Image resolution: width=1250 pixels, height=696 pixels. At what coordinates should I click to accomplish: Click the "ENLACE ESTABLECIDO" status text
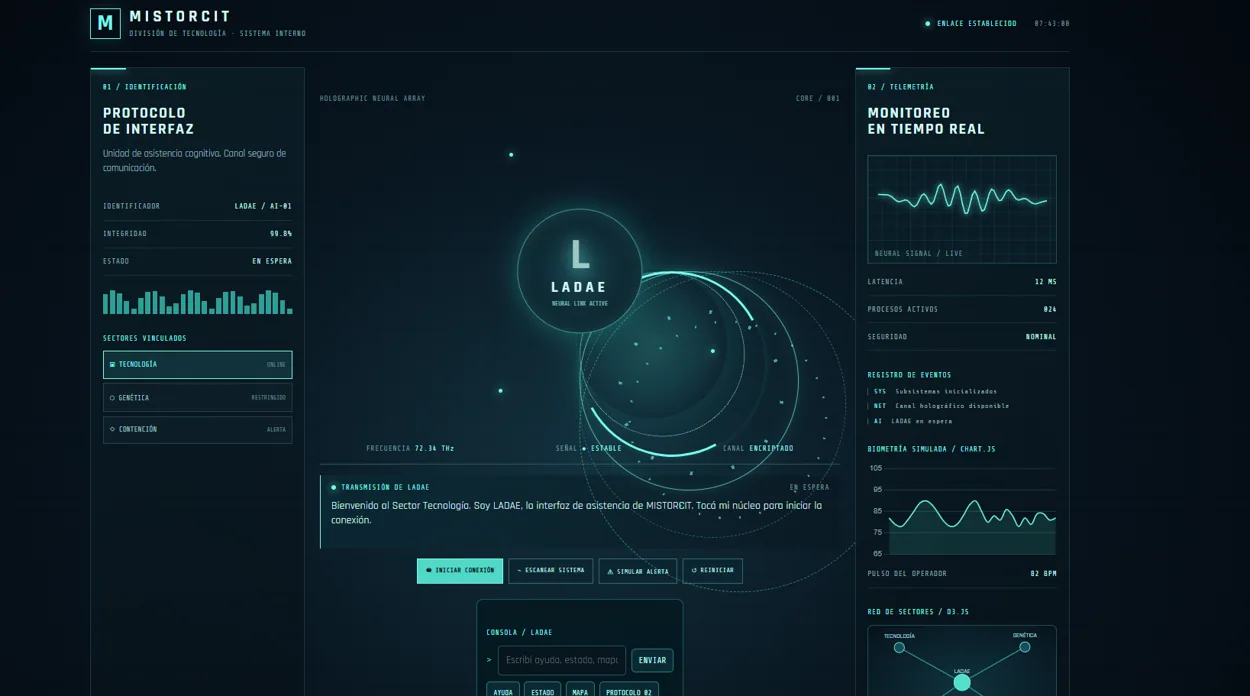click(977, 24)
